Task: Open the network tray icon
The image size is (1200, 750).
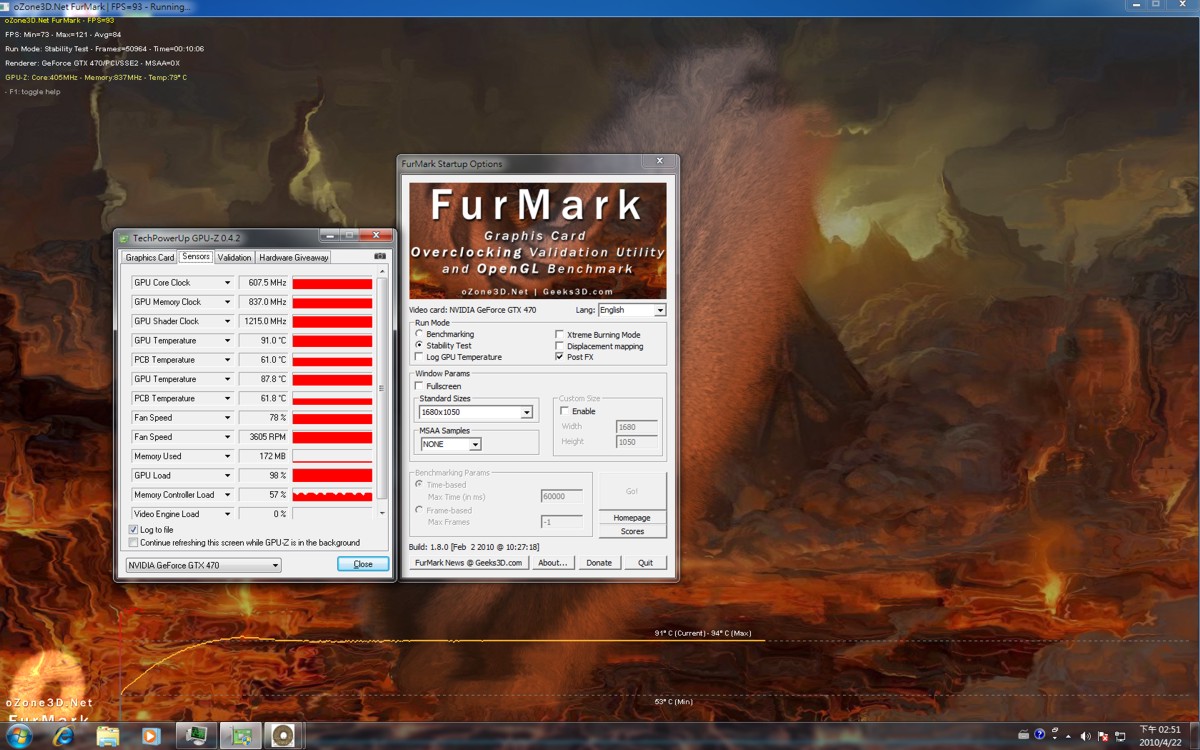Action: (x=1119, y=736)
